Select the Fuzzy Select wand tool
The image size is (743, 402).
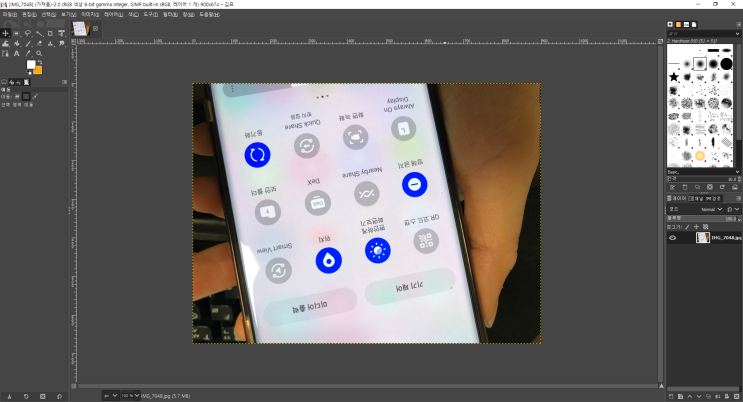click(x=39, y=33)
